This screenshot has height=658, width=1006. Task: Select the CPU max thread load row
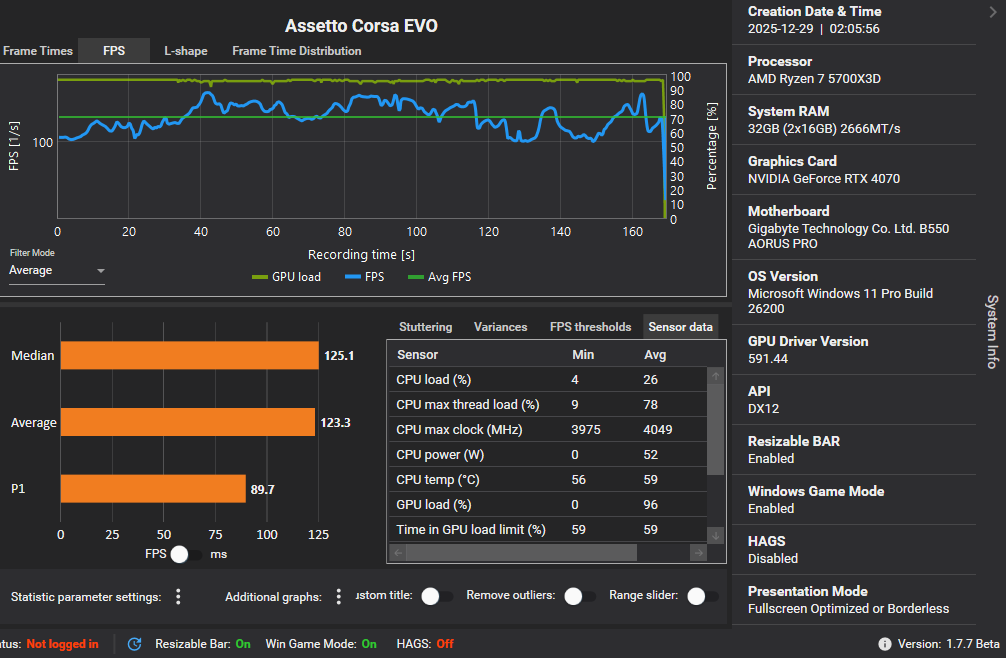(547, 405)
